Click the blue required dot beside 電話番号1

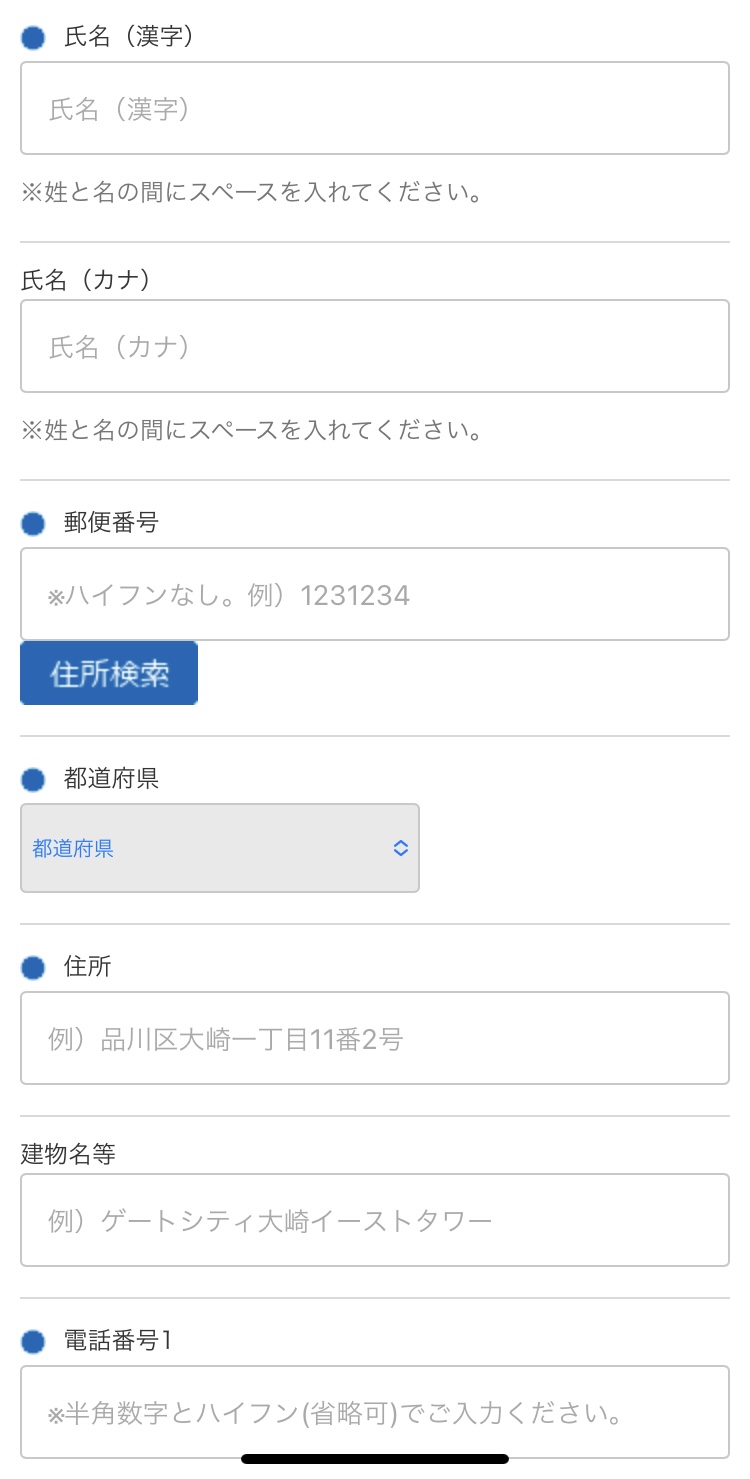33,1342
